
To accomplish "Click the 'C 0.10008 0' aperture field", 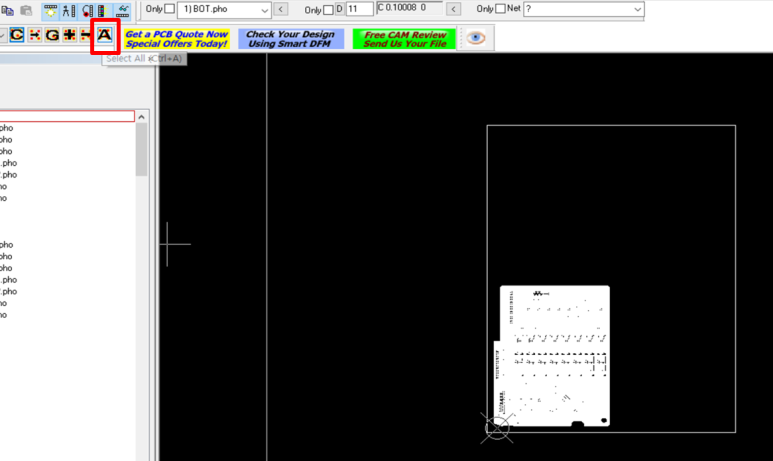I will (x=409, y=8).
